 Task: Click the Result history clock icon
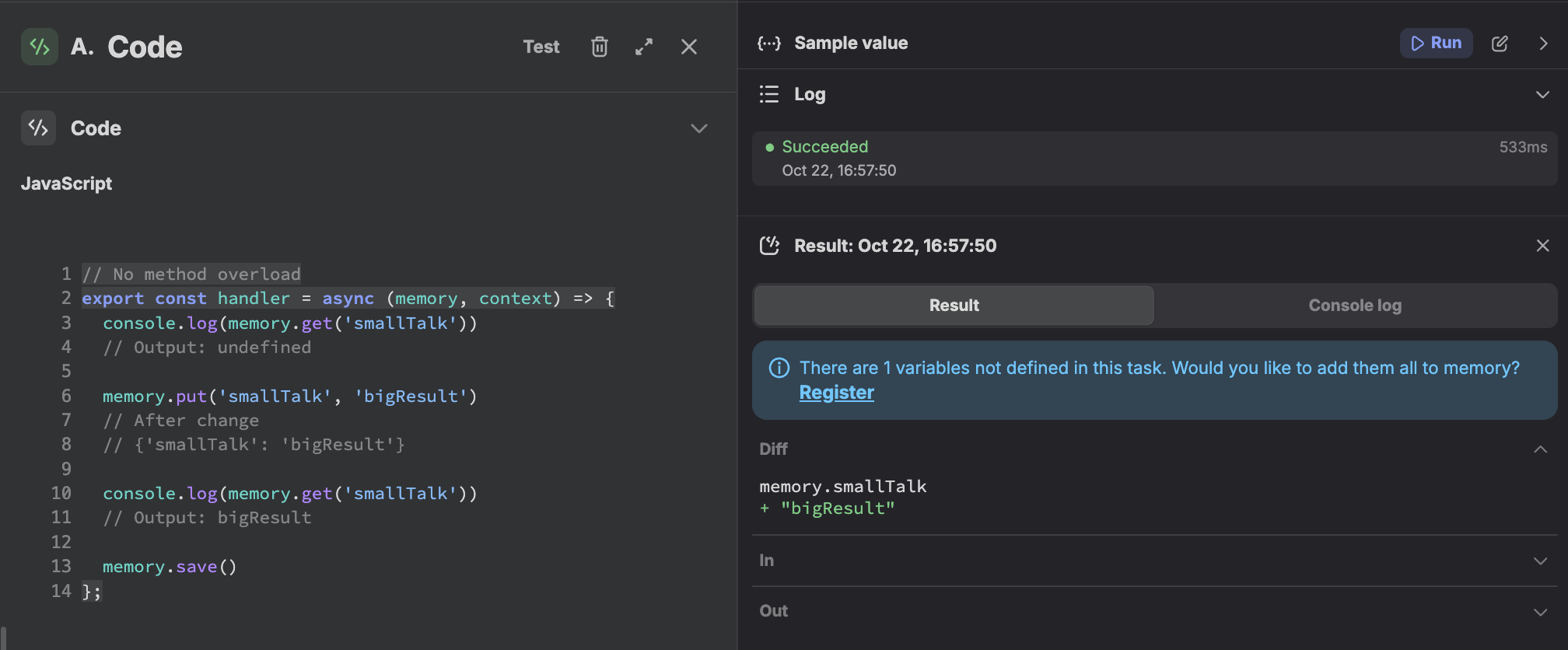tap(769, 246)
